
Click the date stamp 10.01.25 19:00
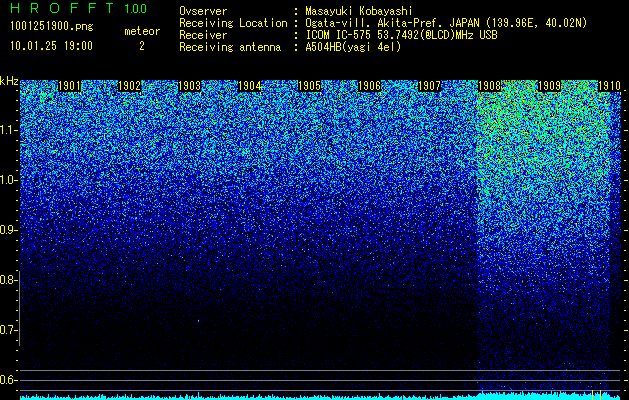51,46
